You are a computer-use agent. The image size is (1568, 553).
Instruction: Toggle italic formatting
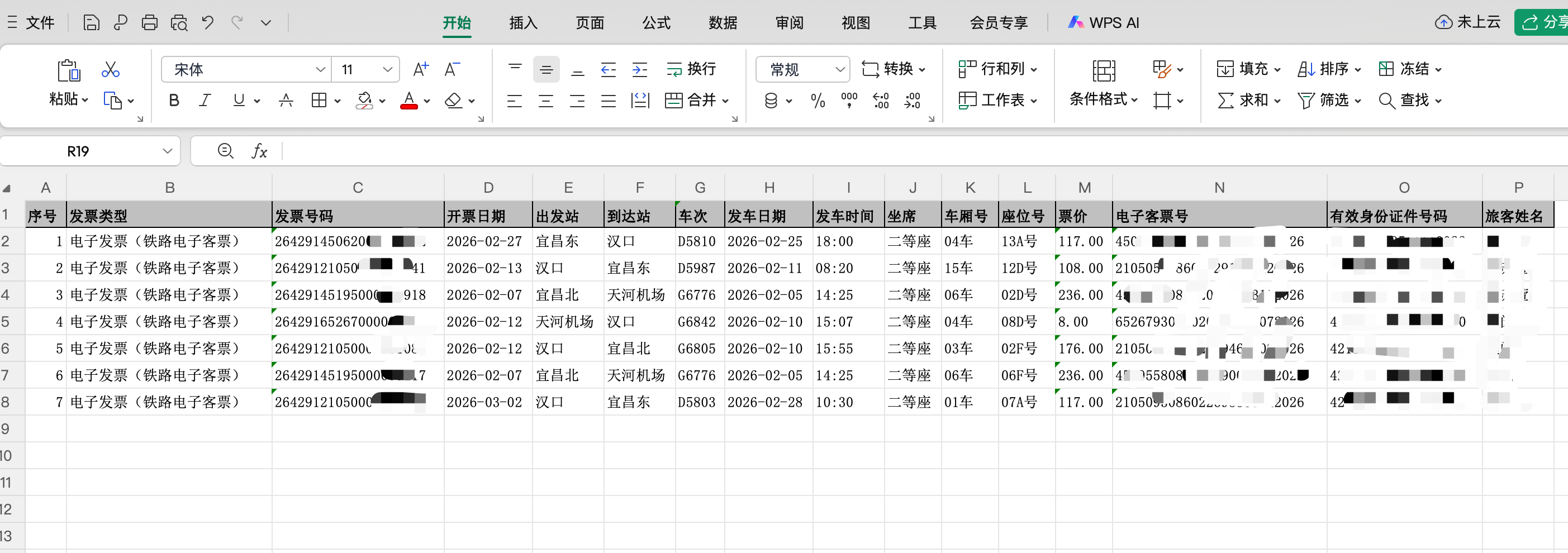pyautogui.click(x=205, y=101)
